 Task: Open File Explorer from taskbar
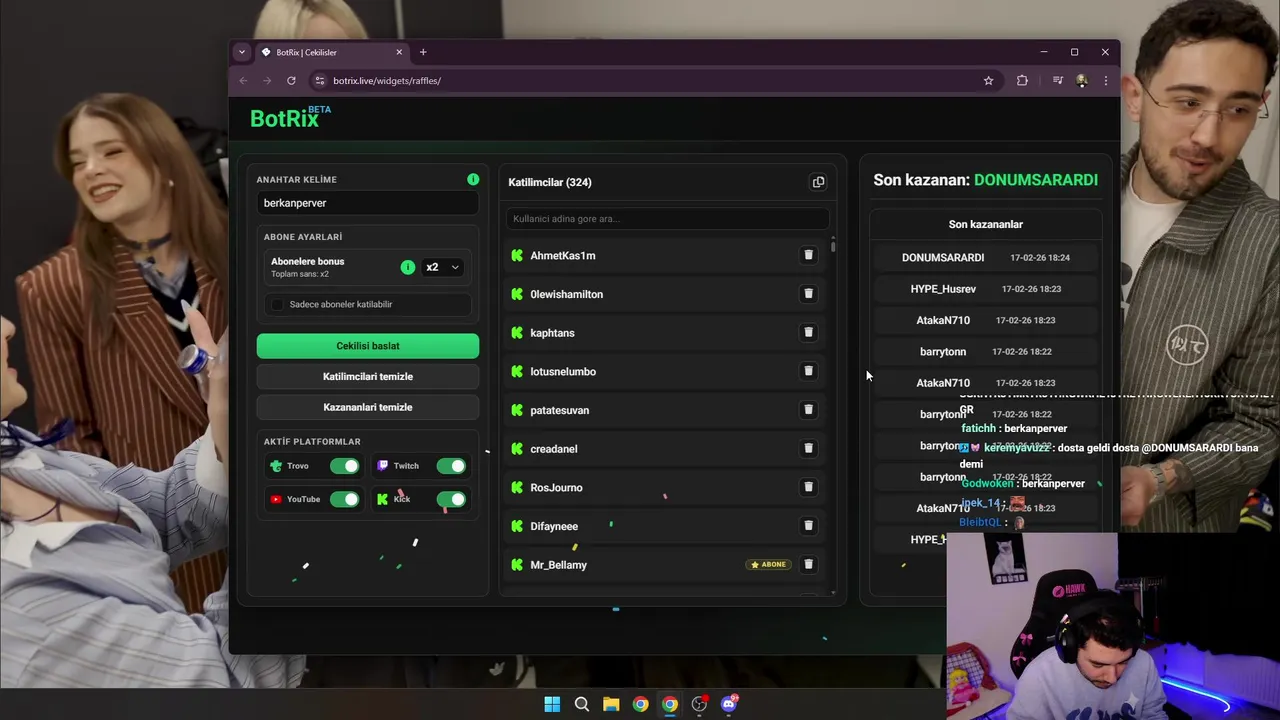611,704
